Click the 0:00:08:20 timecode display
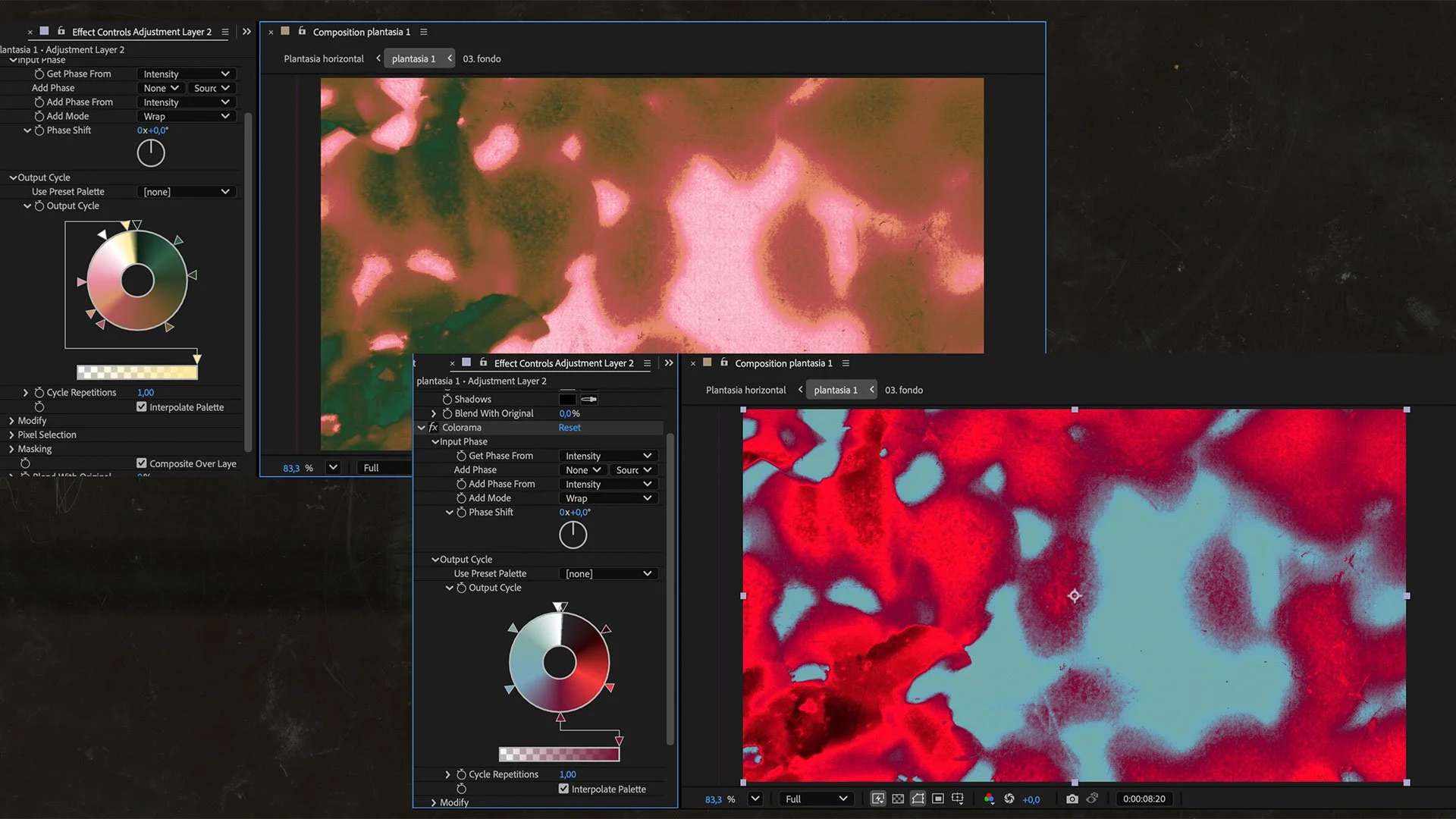 [1144, 799]
